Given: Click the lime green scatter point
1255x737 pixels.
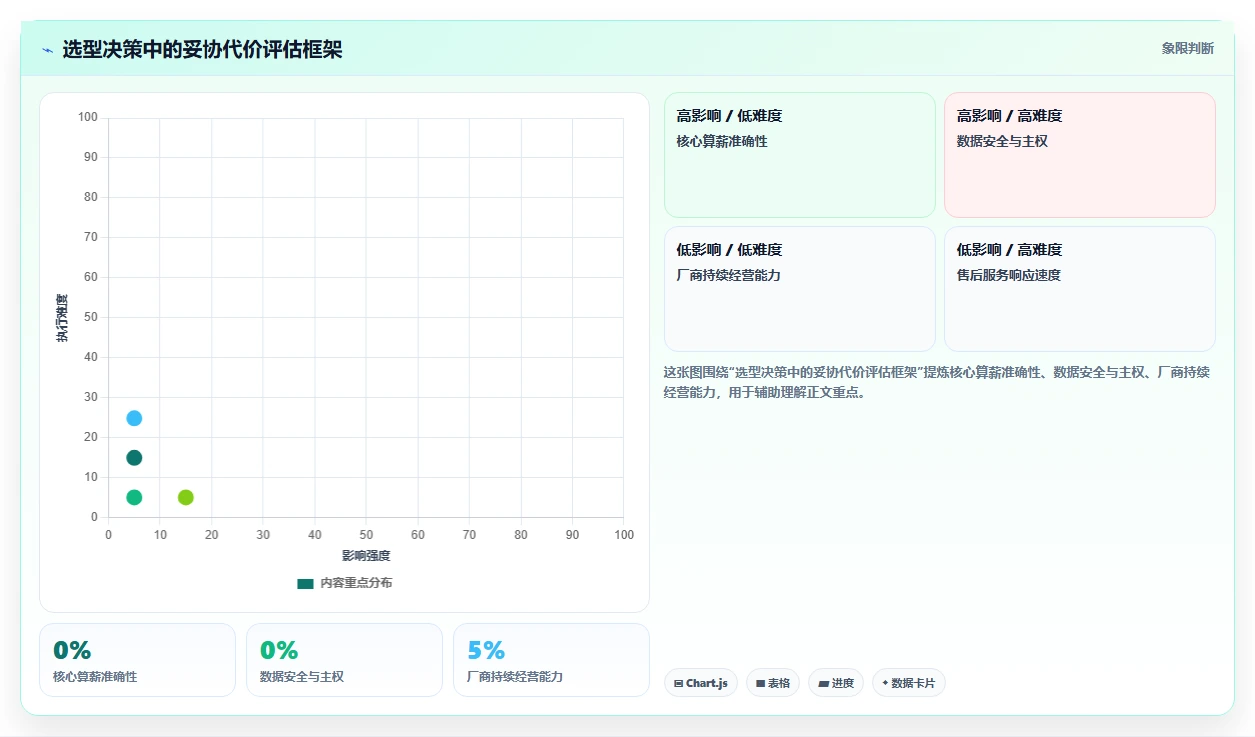Looking at the screenshot, I should point(186,497).
